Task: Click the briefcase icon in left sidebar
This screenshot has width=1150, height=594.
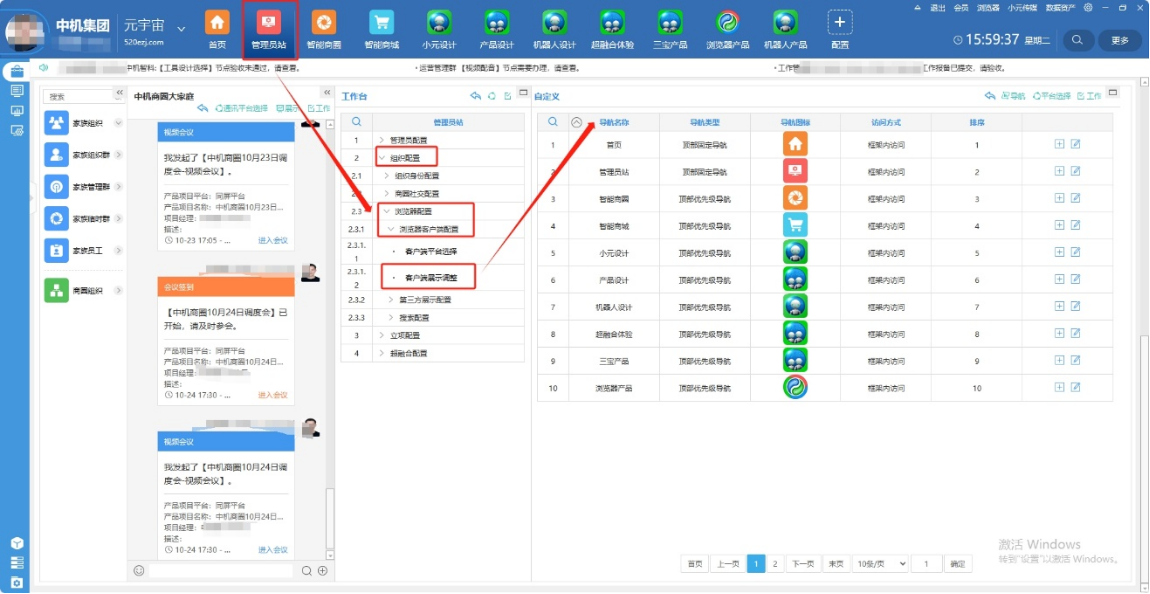Action: pos(16,71)
